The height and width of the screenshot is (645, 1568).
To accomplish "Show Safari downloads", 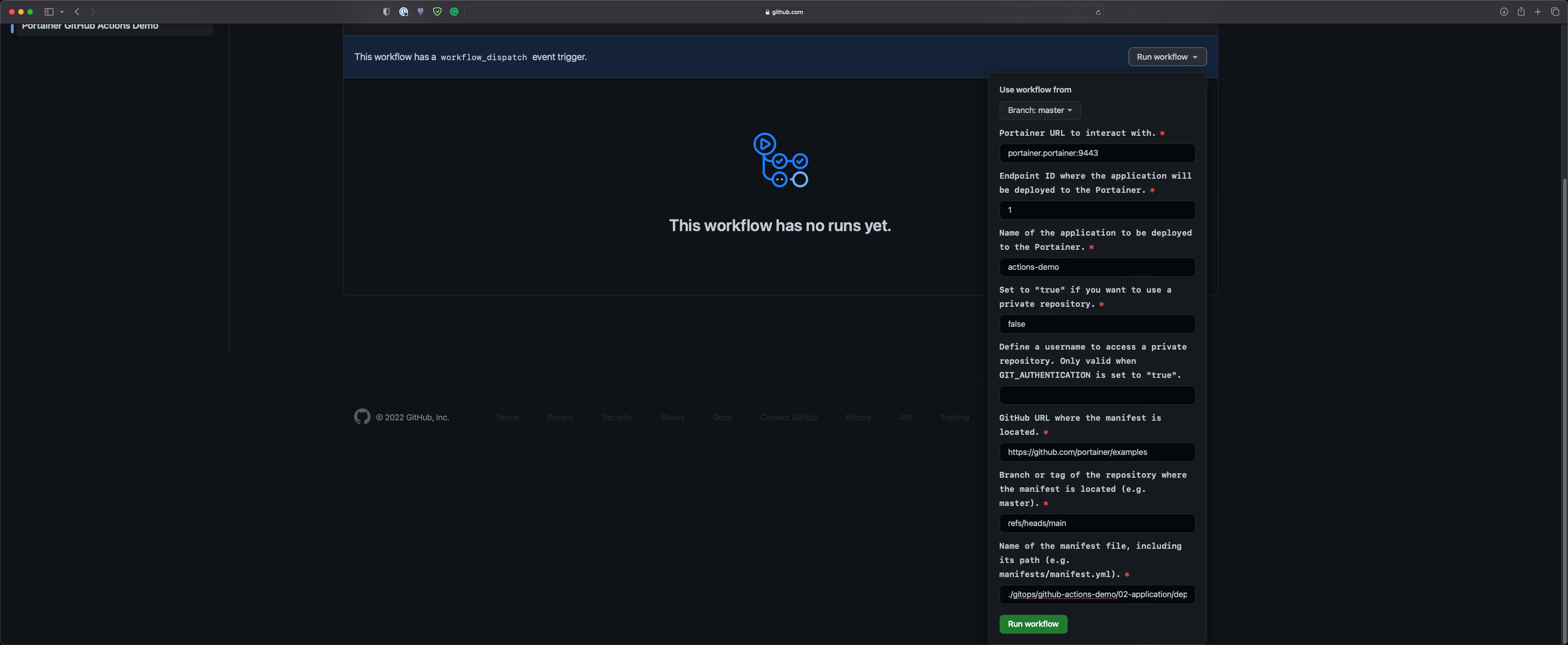I will point(1503,11).
